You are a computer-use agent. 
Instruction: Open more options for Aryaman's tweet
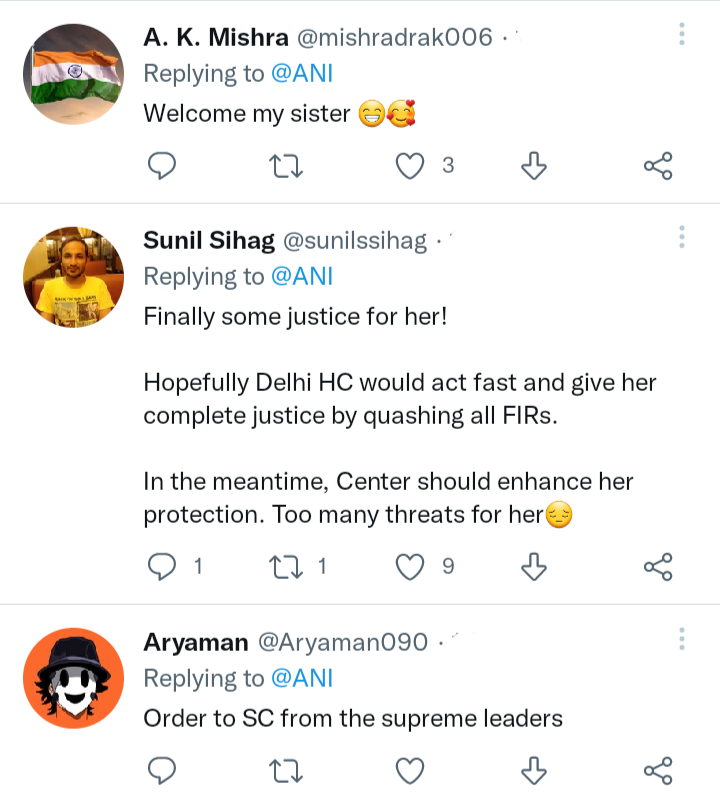click(x=682, y=638)
